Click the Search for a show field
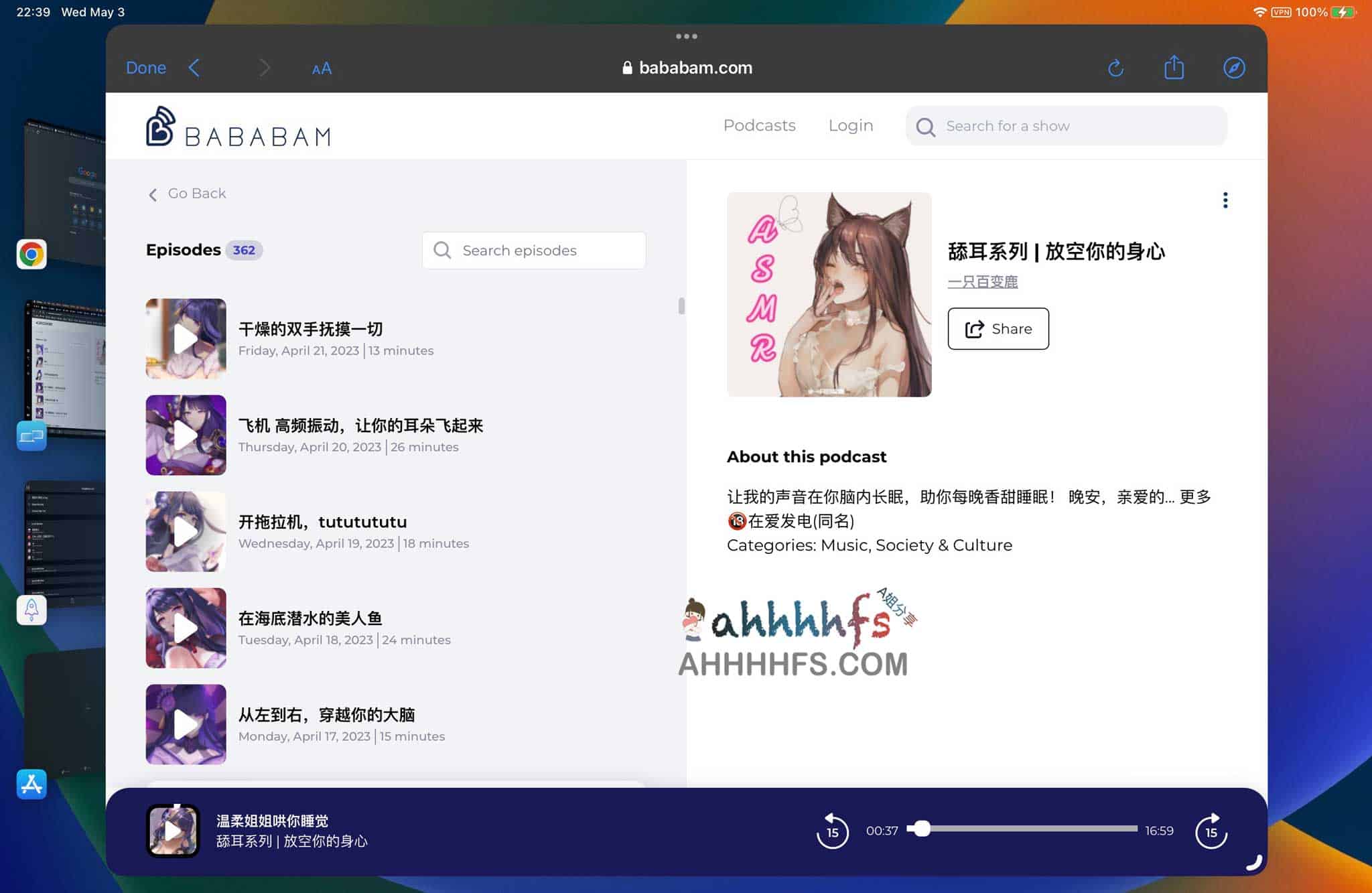 pos(1066,126)
